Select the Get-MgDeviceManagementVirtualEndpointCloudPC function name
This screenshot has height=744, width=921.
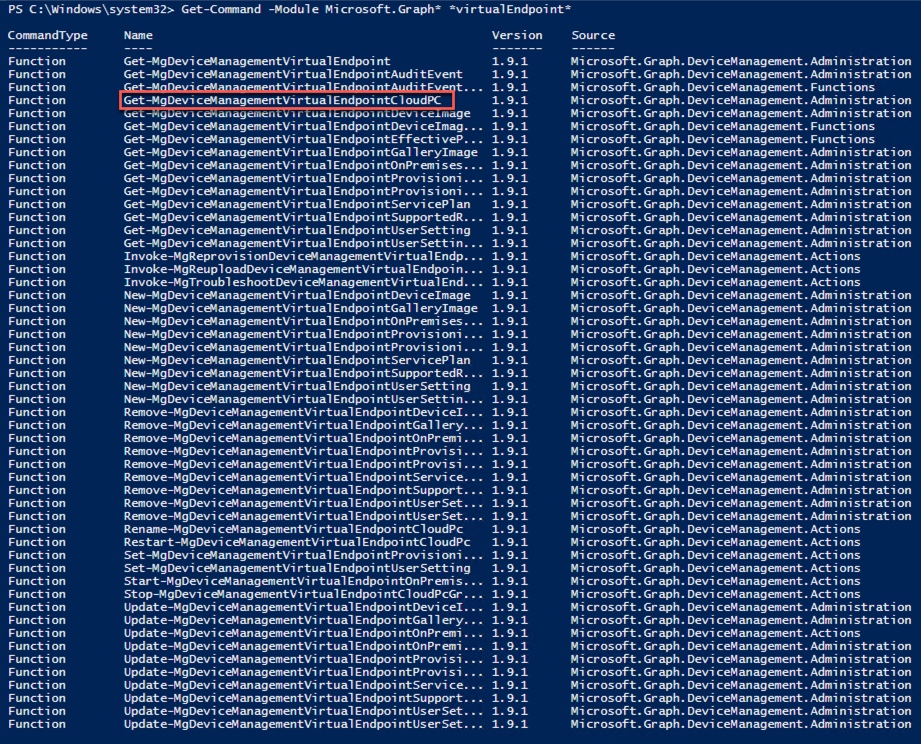click(282, 100)
